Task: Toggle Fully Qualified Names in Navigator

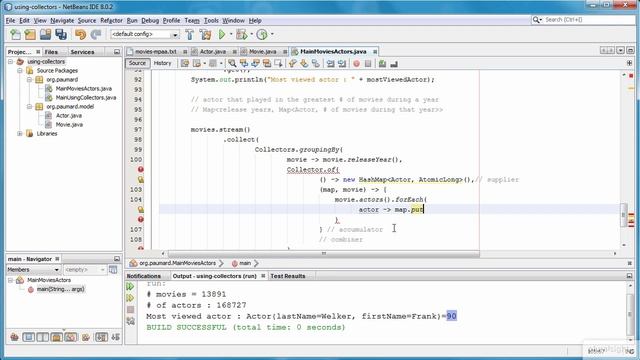Action: coord(86,337)
